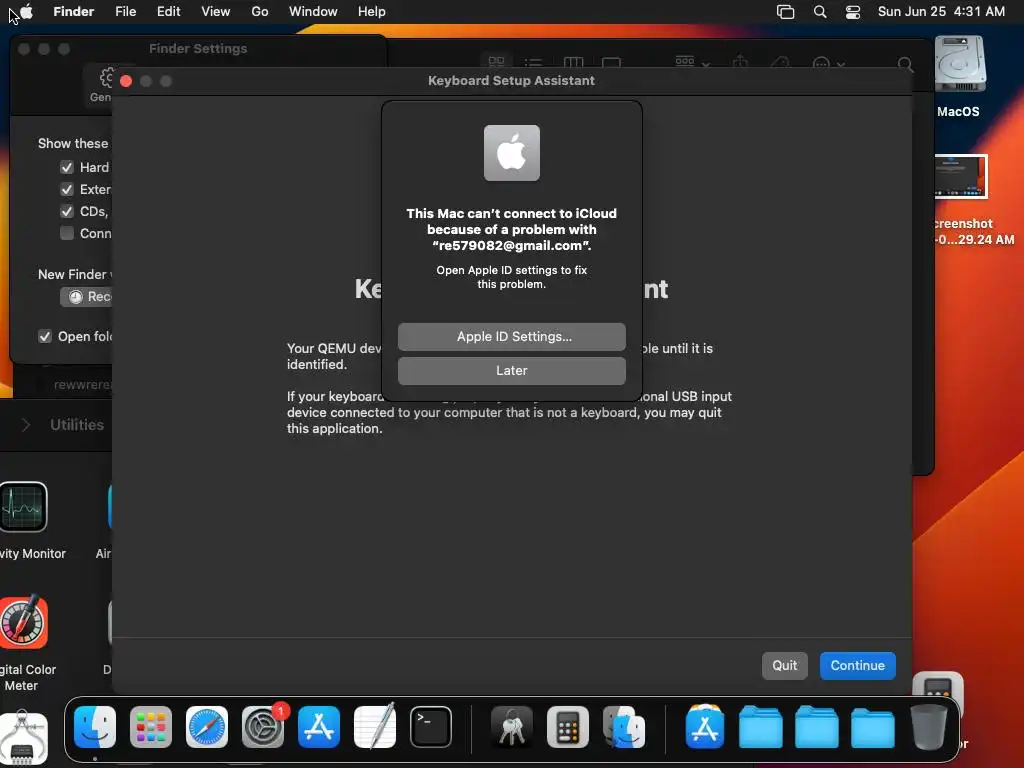Toggle CDs, DVDs checkbox in Finder Settings
This screenshot has height=768, width=1024.
67,212
